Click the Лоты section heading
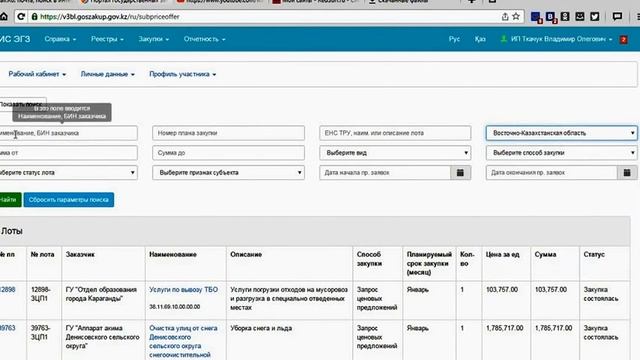This screenshot has height=360, width=640. 11,231
